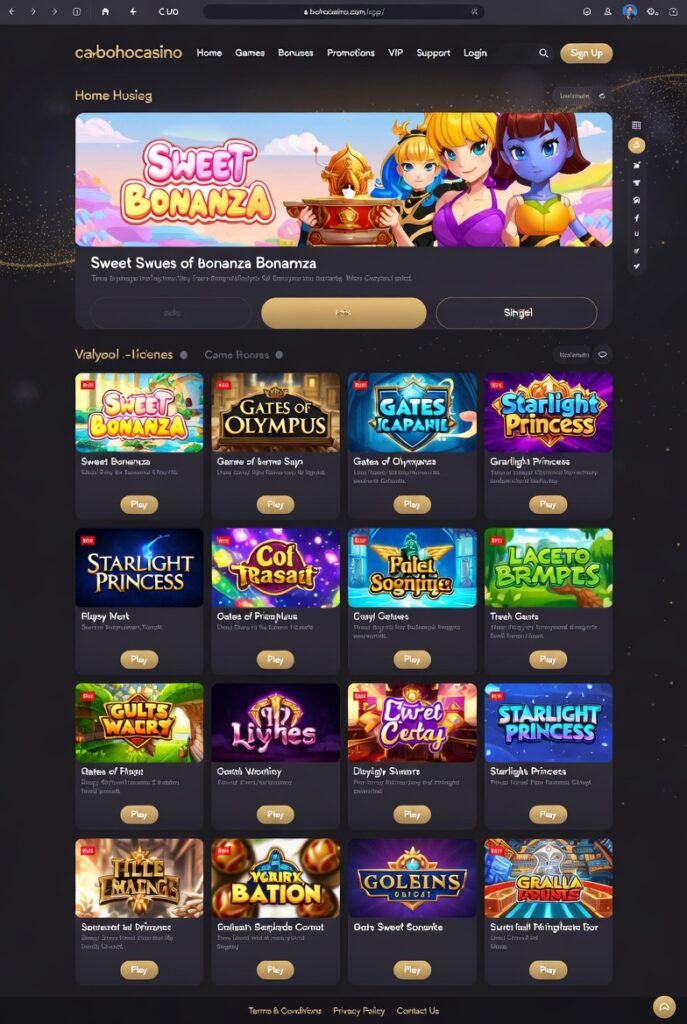Open the VIP menu item

tap(396, 53)
